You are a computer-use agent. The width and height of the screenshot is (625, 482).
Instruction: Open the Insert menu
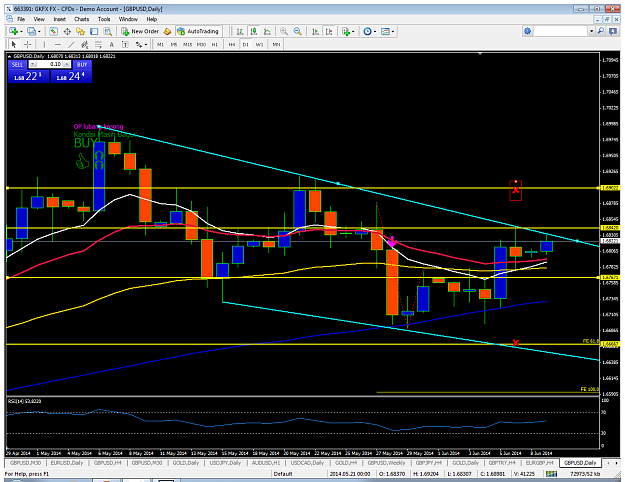(59, 19)
